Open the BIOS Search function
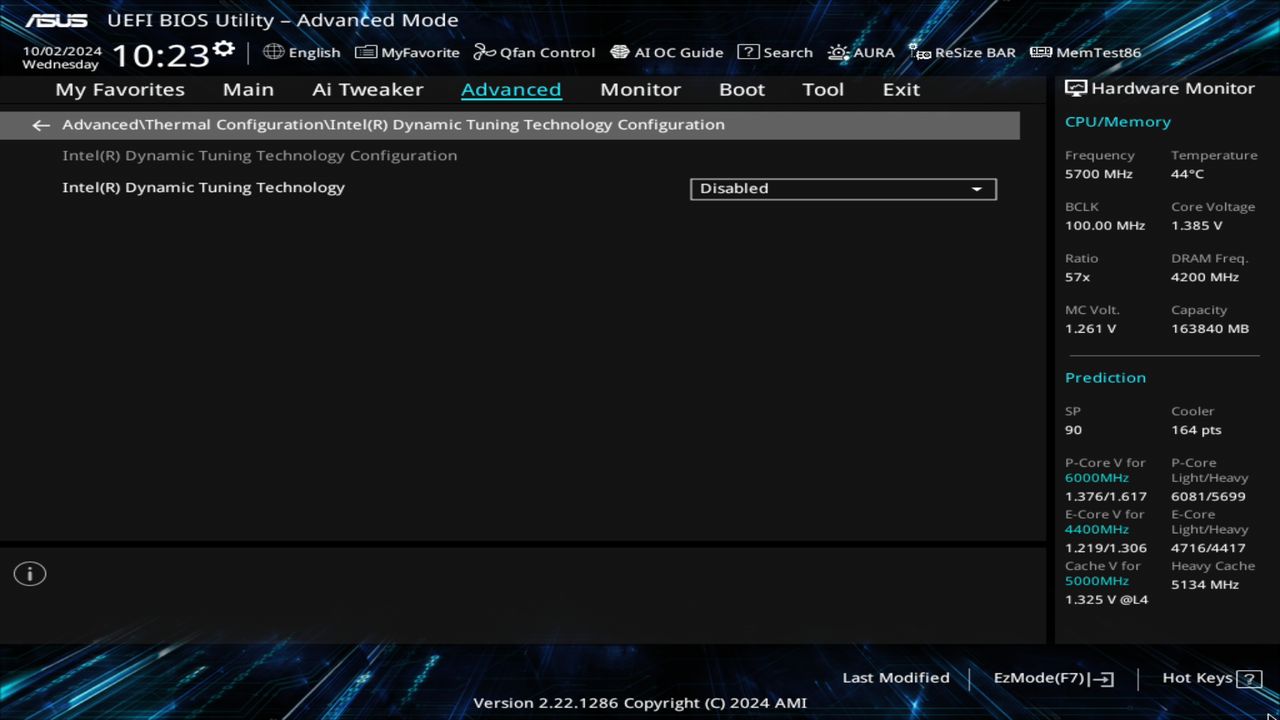Viewport: 1280px width, 720px height. 775,52
